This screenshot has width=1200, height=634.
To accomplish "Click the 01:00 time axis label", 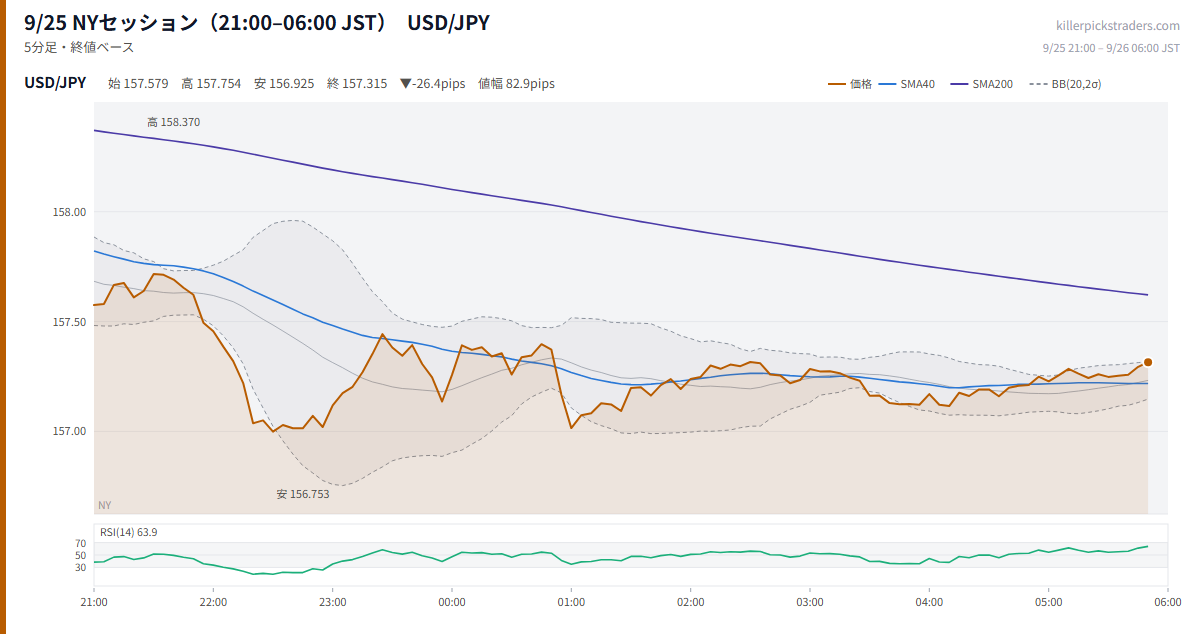I will pos(571,602).
